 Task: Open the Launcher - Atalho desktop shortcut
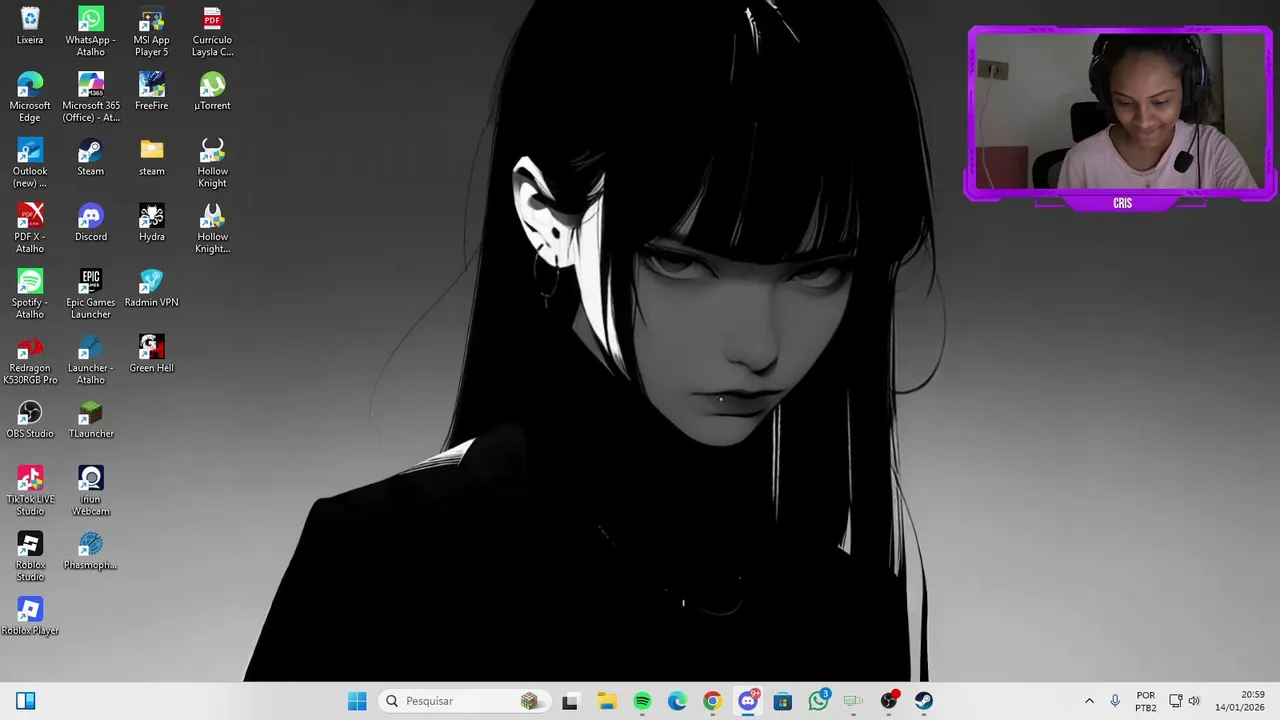point(91,360)
